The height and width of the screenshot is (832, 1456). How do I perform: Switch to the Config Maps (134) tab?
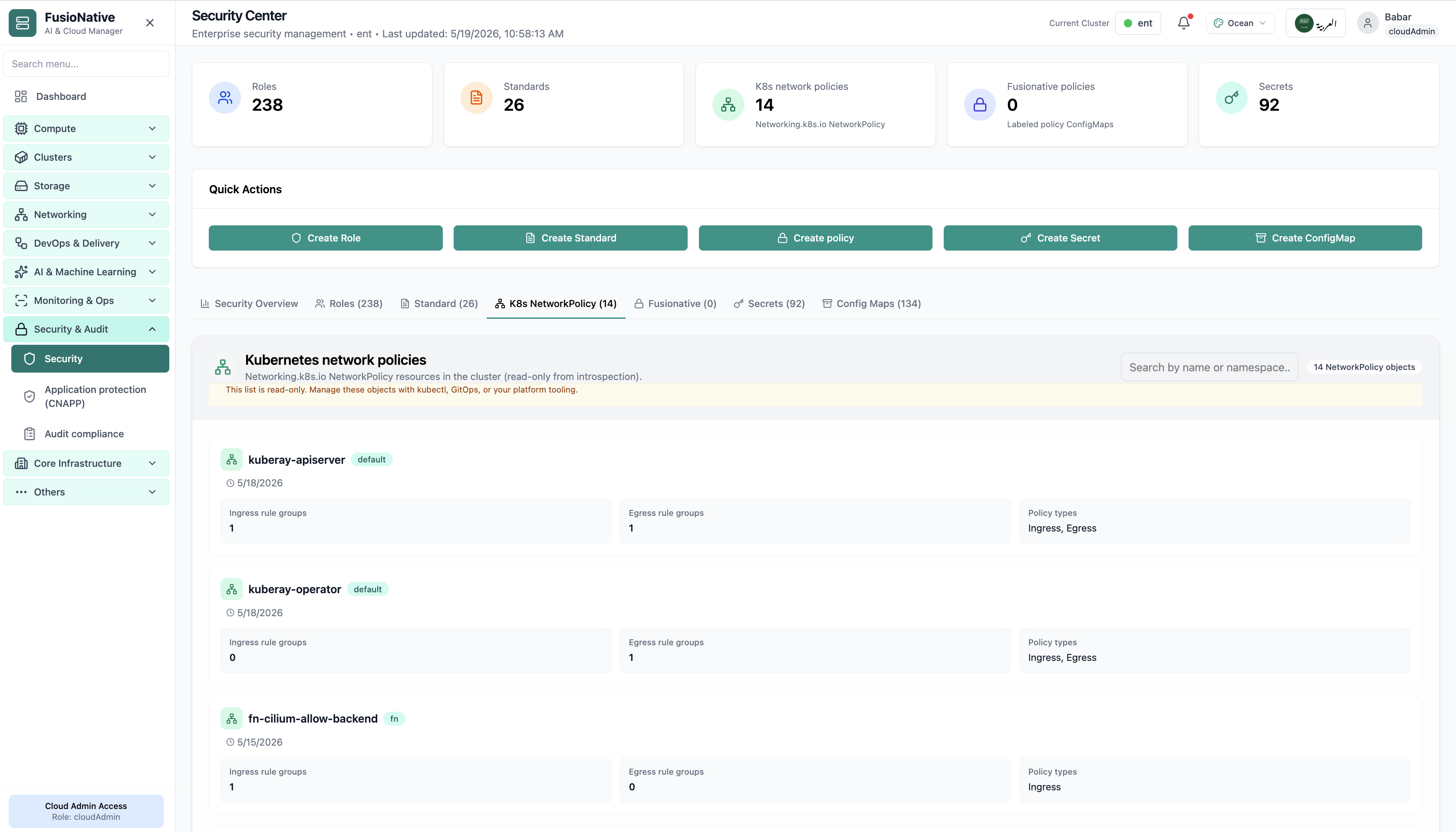point(871,304)
